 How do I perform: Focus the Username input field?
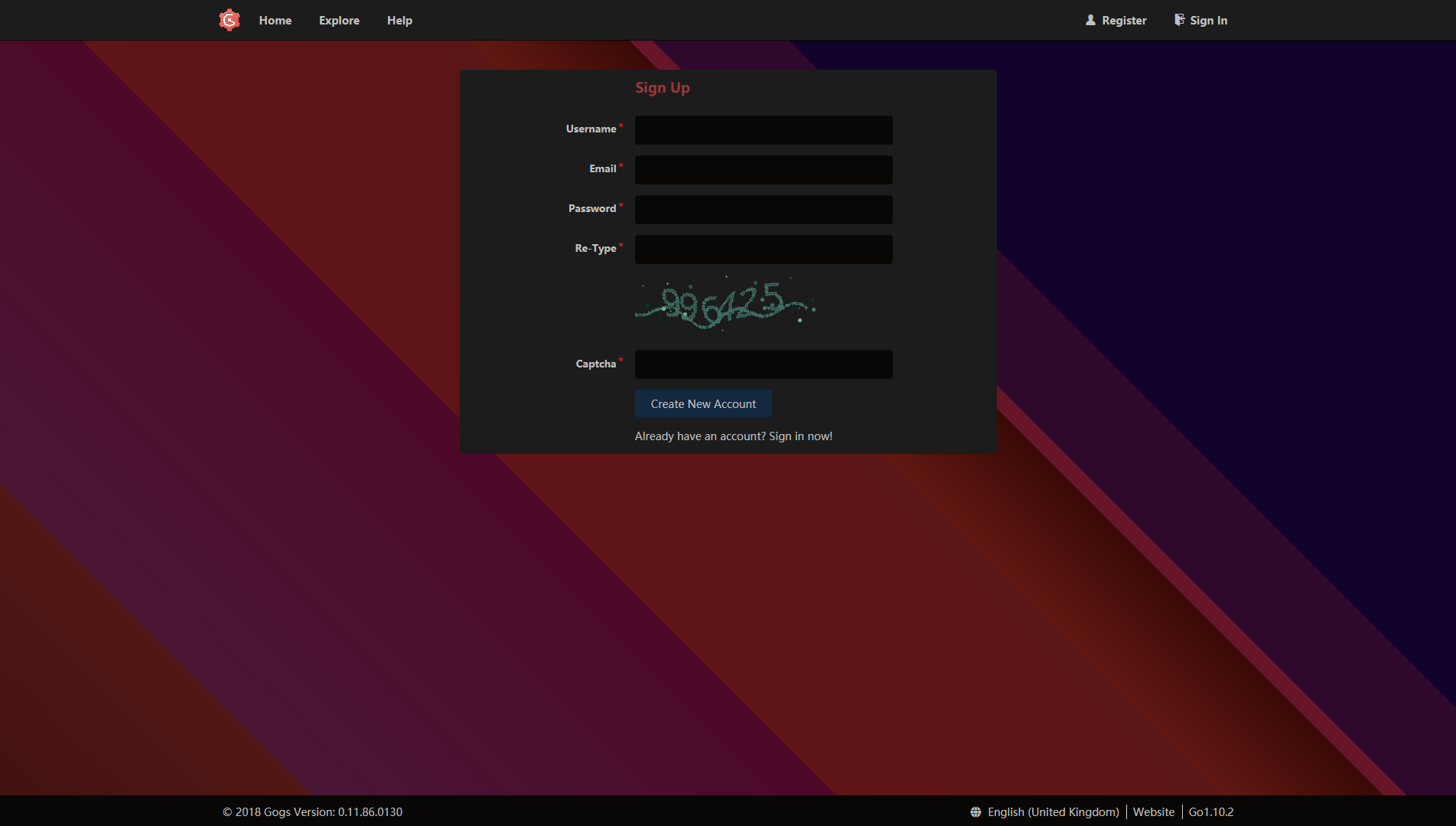point(763,130)
